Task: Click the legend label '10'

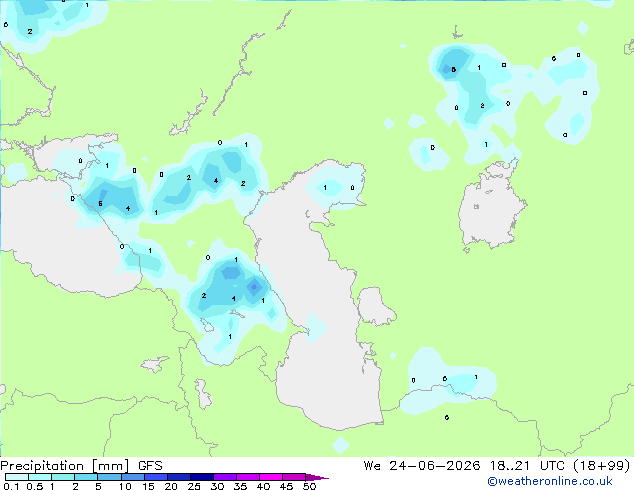Action: 125,486
